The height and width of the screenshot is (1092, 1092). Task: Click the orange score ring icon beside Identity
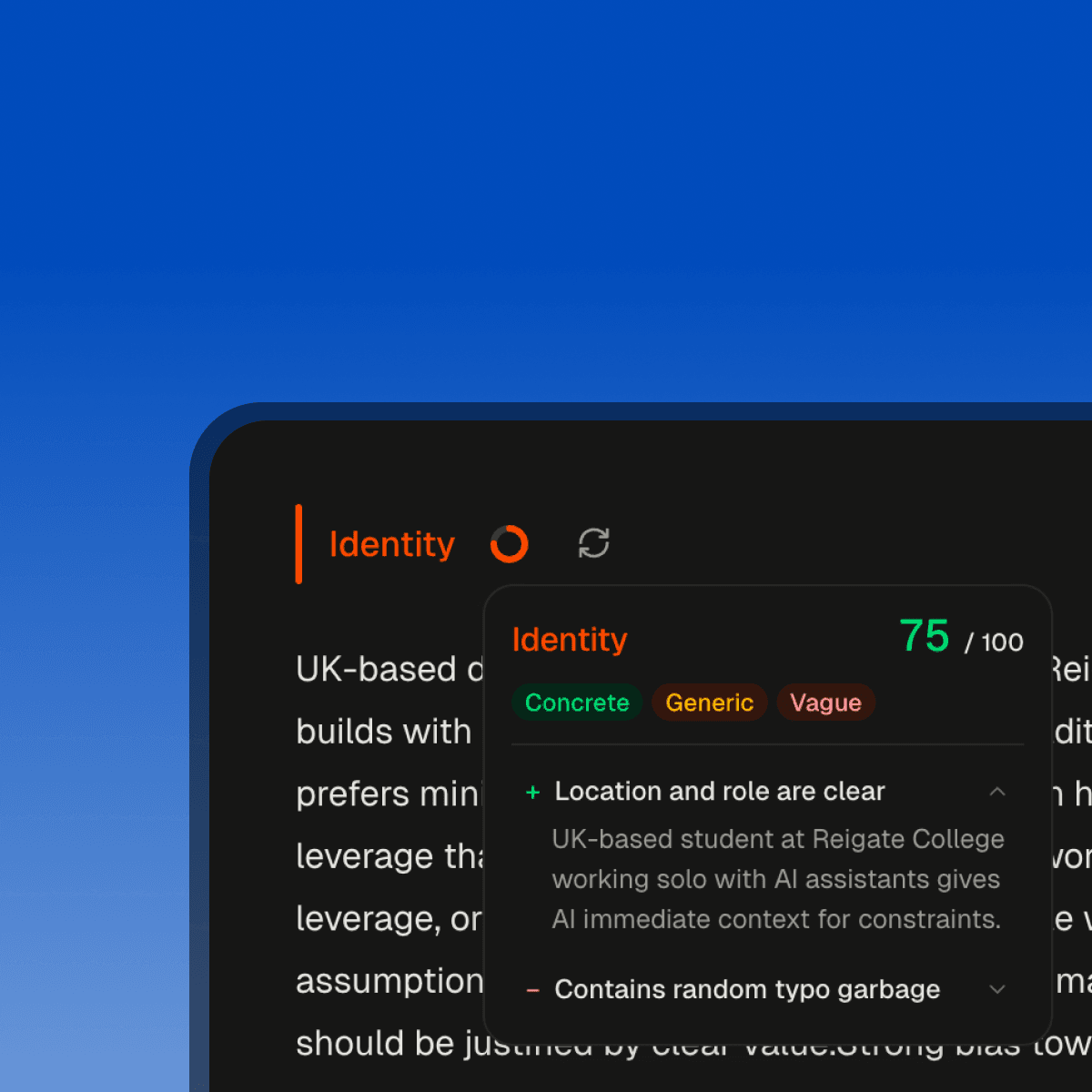click(510, 544)
